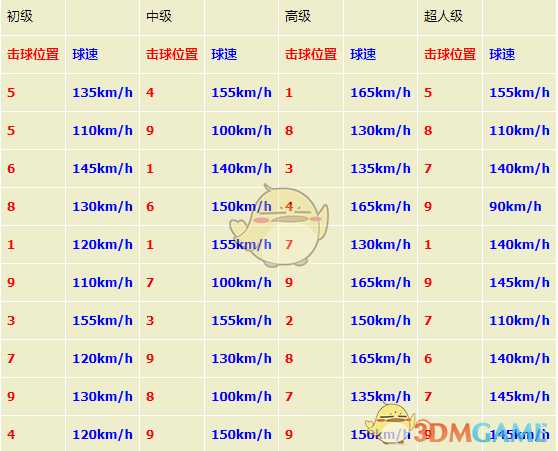Click 超人级 140km/h beside position 1
The width and height of the screenshot is (558, 451).
point(519,245)
